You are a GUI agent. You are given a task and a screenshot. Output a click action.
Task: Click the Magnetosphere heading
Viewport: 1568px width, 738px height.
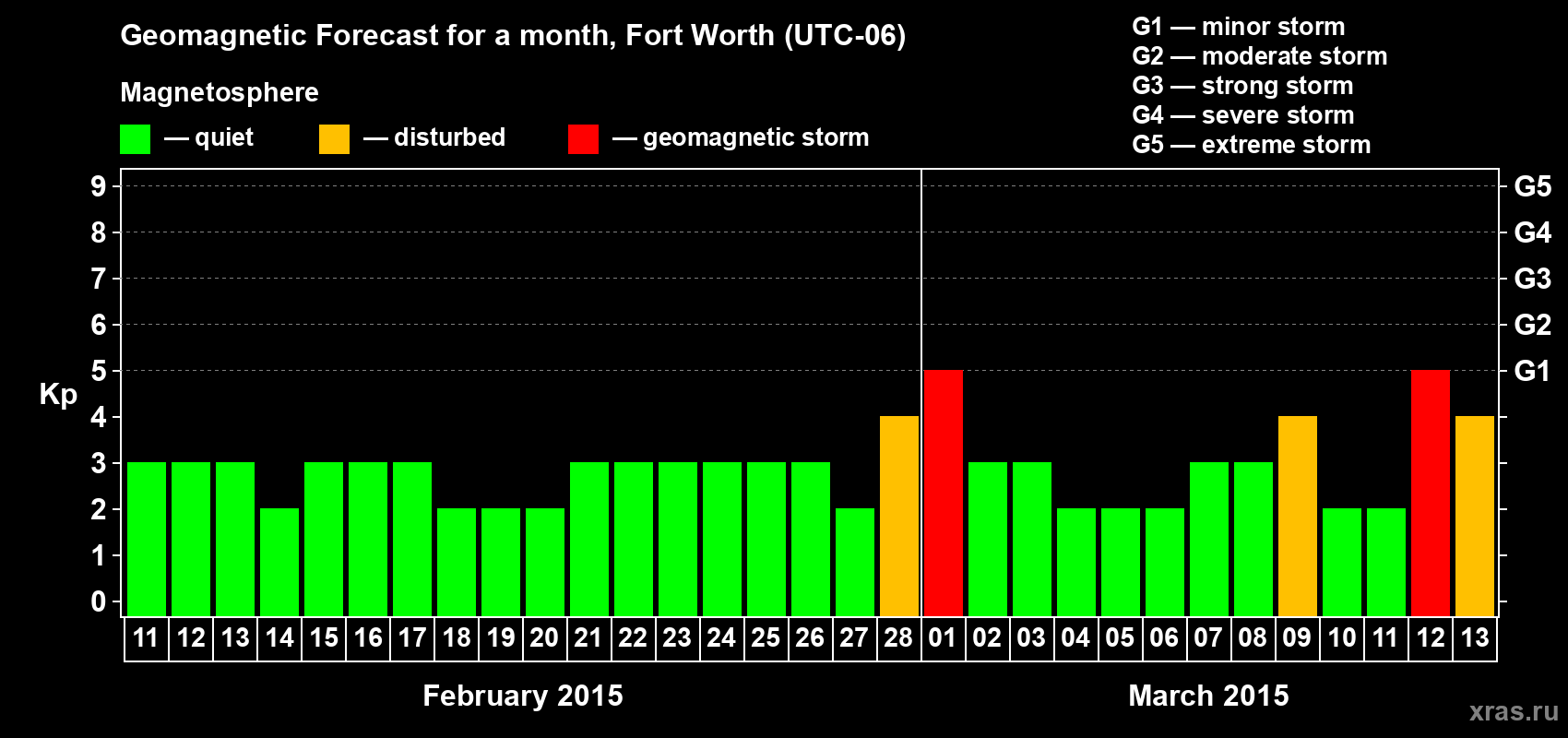[x=220, y=93]
